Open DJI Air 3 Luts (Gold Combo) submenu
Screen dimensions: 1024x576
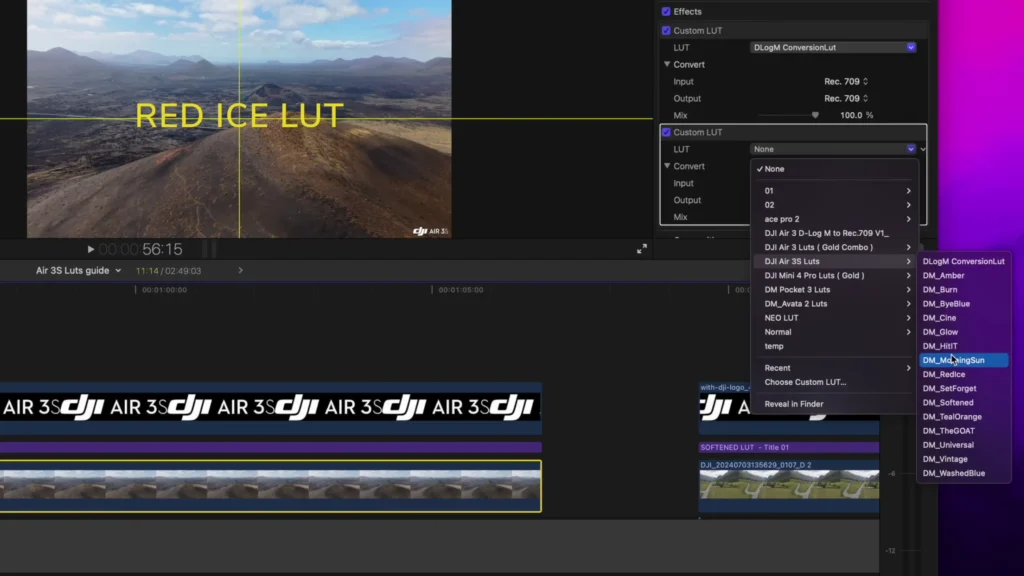click(x=835, y=248)
